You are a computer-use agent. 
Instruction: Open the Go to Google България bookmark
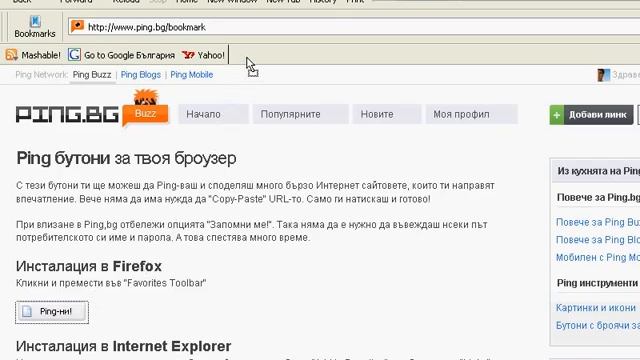pyautogui.click(x=129, y=55)
